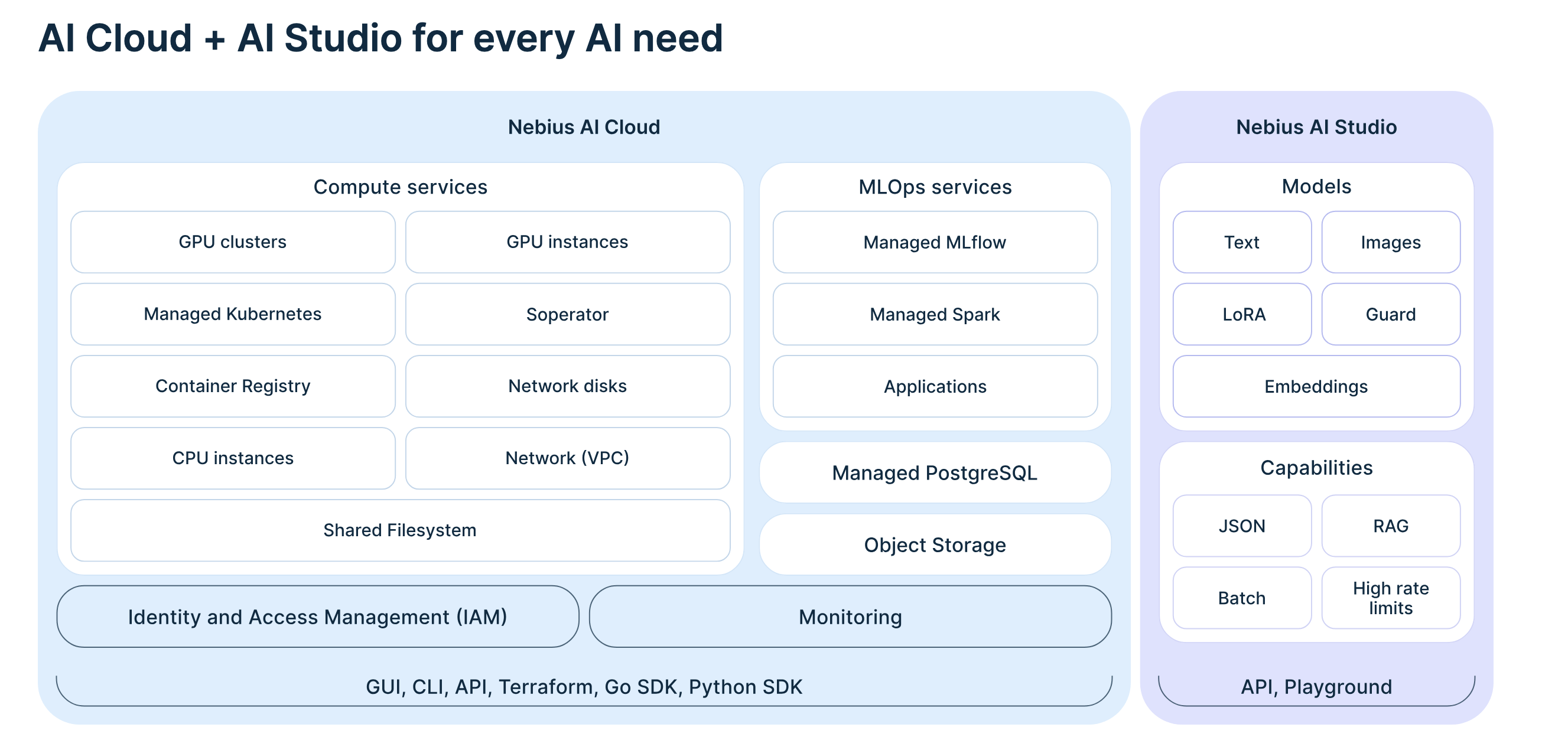Viewport: 1568px width, 750px height.
Task: Click the Monitoring panel
Action: pos(850,616)
